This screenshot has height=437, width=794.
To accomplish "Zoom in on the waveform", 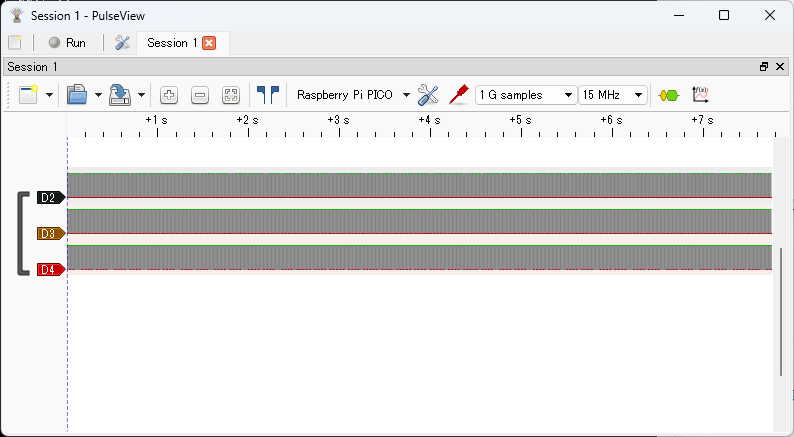I will point(169,95).
